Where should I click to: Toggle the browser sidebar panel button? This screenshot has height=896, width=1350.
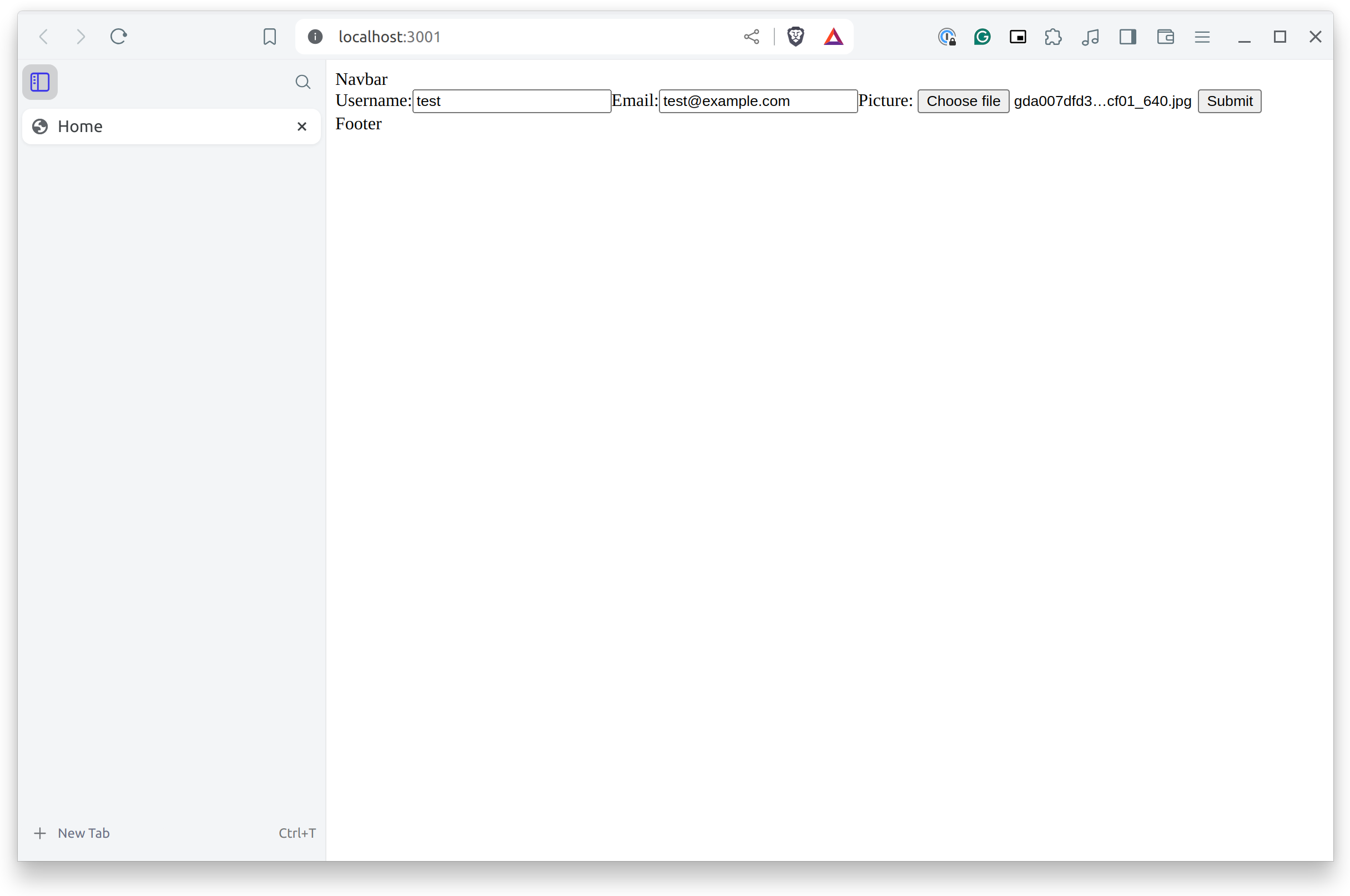click(1127, 37)
